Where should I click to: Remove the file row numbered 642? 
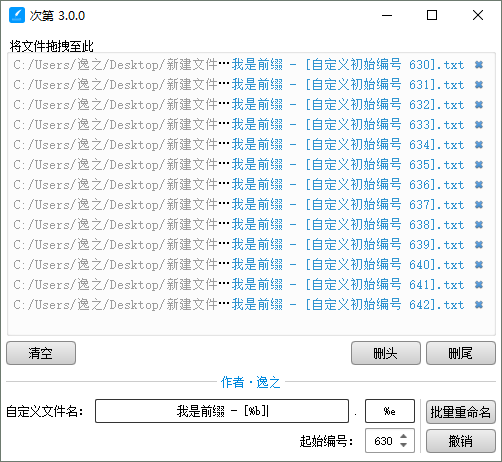[x=479, y=305]
